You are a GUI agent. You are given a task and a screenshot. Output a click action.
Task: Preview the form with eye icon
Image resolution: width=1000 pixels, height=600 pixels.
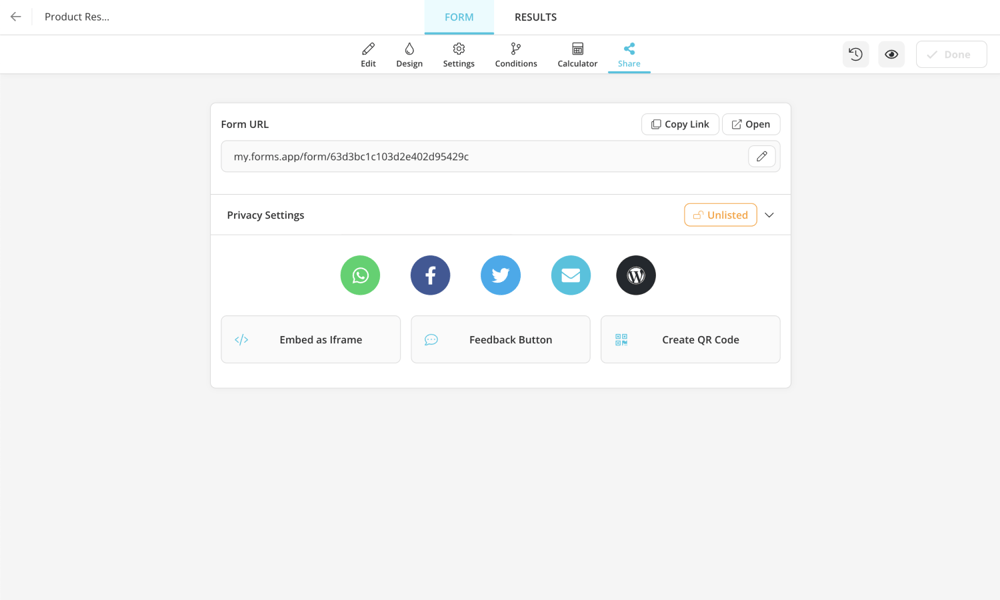pos(891,55)
